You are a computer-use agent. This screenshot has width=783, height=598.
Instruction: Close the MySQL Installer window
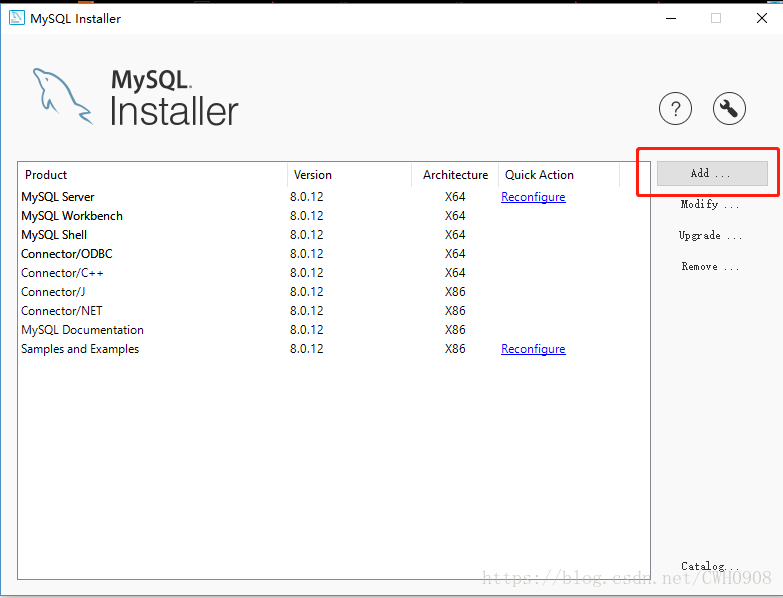tap(762, 18)
